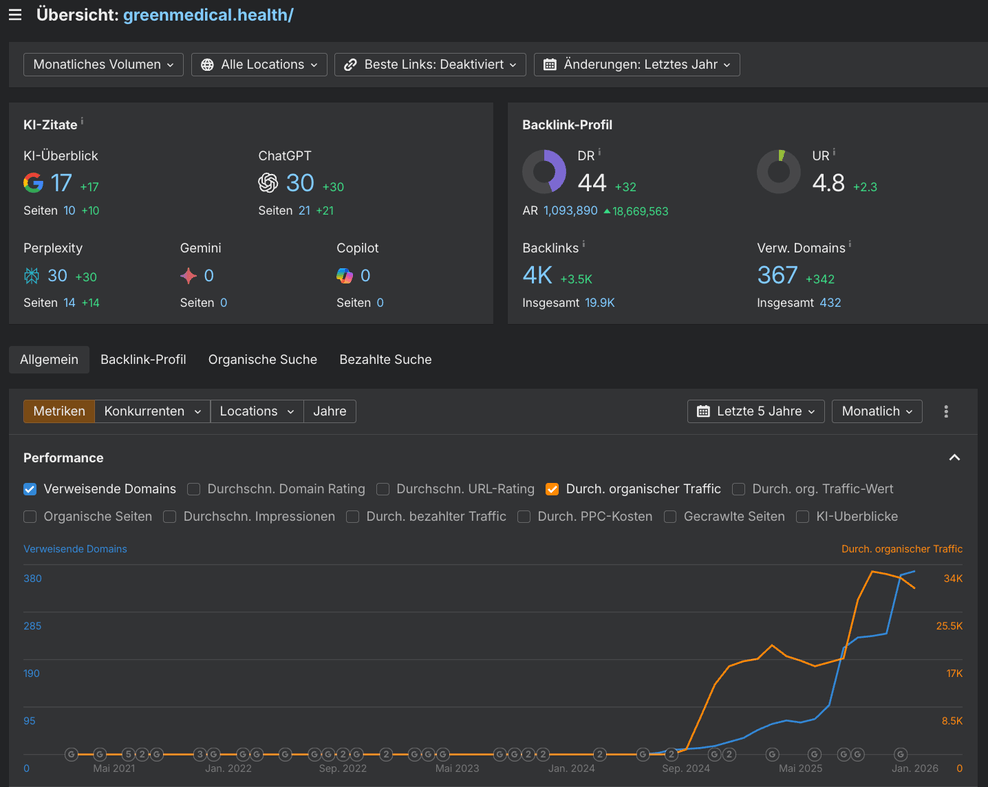Image resolution: width=988 pixels, height=787 pixels.
Task: Click the Perplexity logo icon
Action: tap(32, 276)
